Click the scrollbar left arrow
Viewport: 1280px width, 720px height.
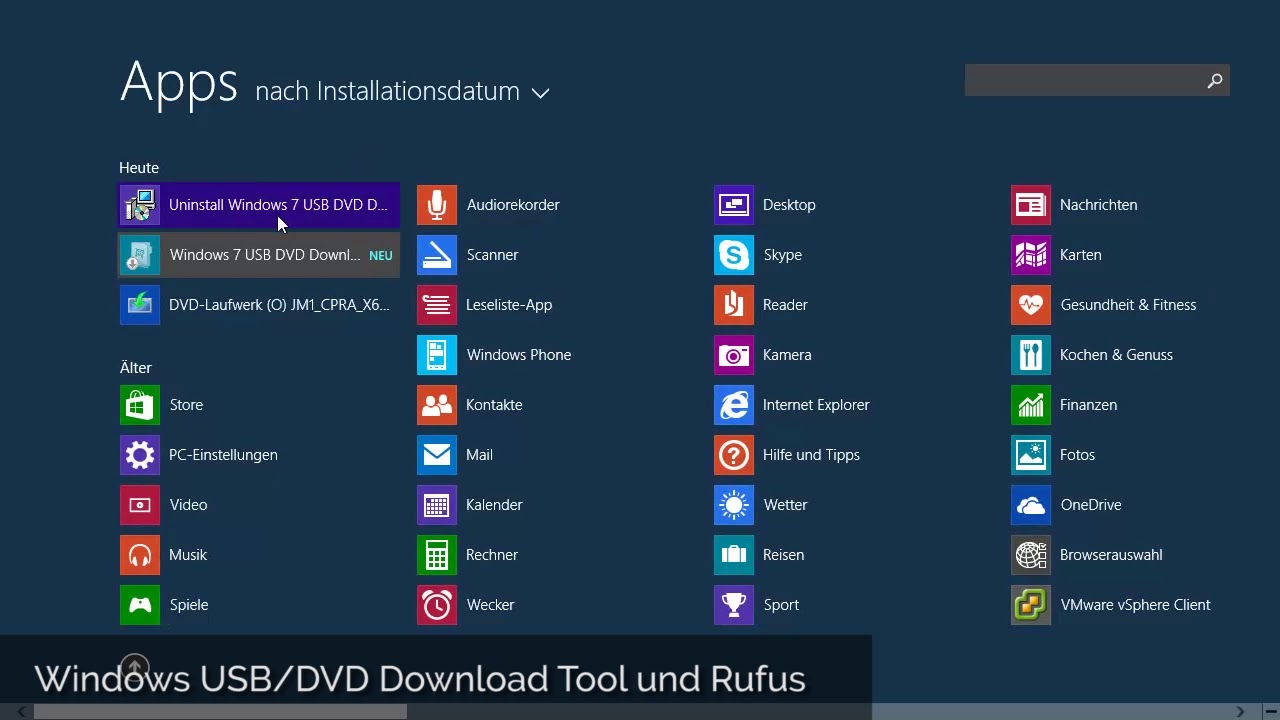click(x=21, y=712)
